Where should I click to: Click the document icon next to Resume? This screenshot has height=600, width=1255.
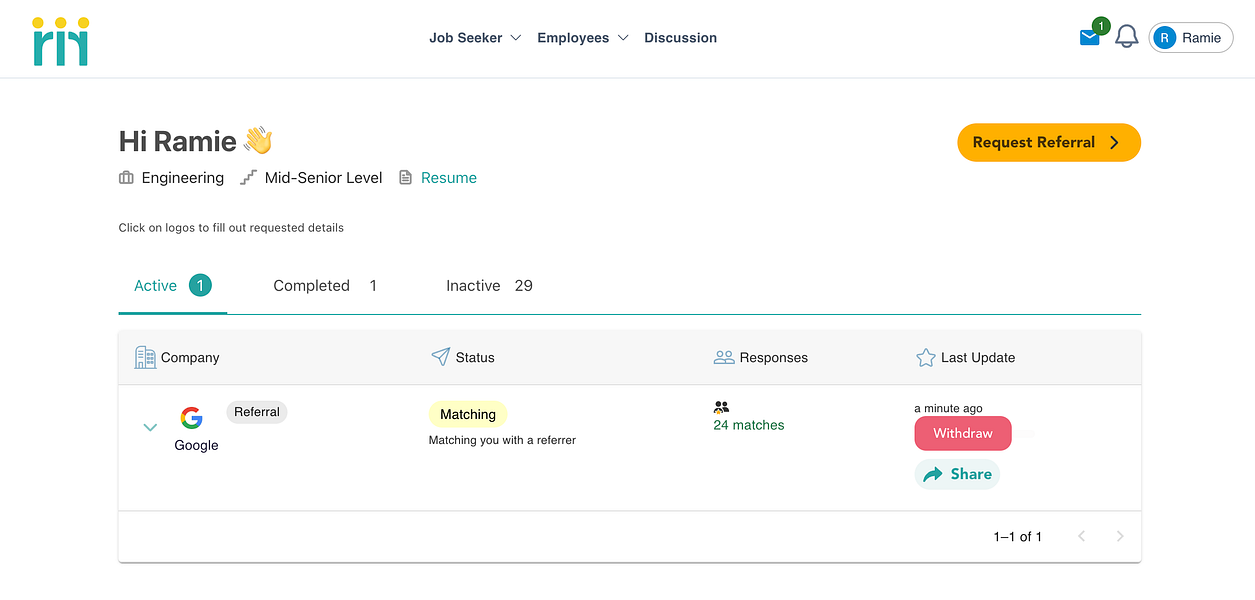[x=404, y=177]
